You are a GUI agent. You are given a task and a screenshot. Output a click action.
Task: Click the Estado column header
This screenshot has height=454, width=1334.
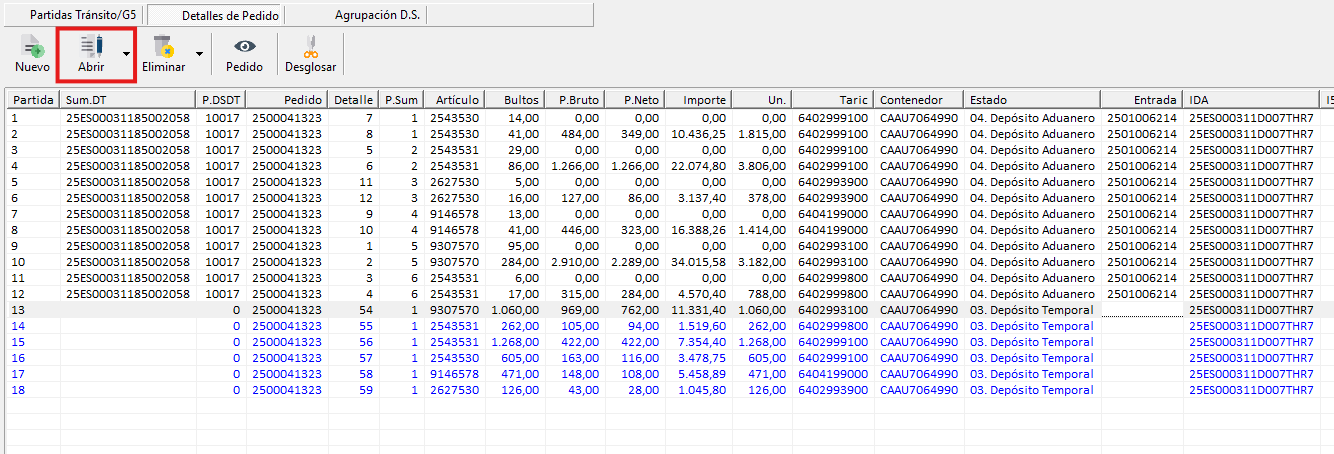(x=1030, y=100)
